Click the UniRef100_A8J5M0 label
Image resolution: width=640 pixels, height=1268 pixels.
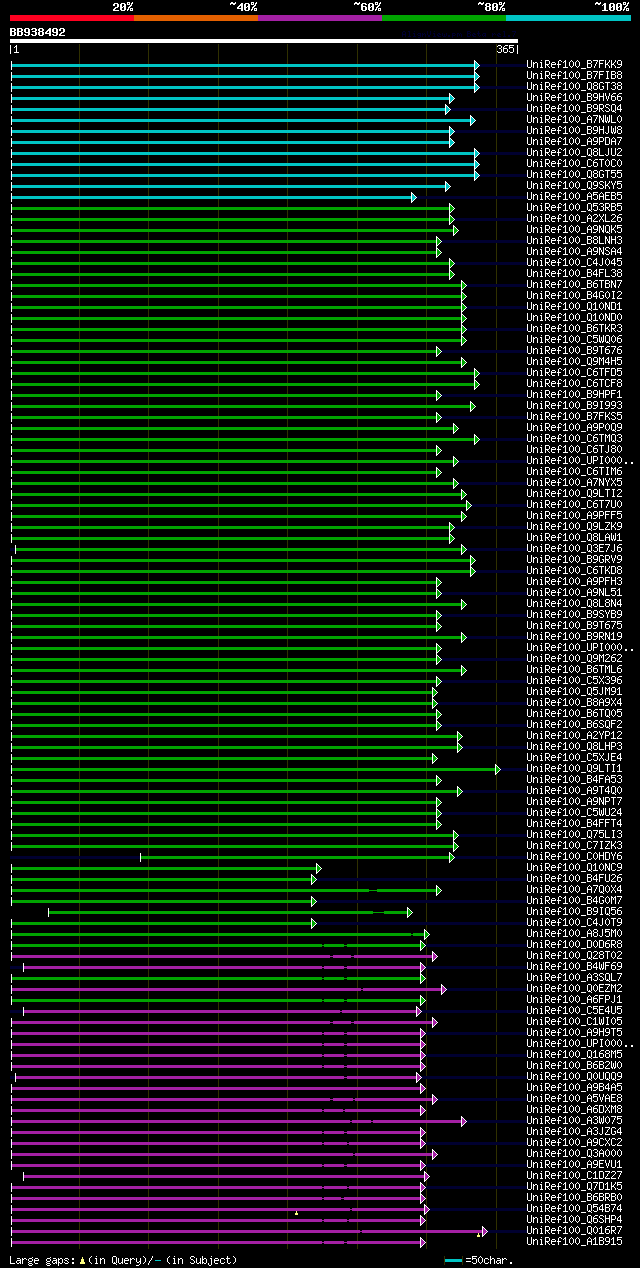click(x=574, y=934)
